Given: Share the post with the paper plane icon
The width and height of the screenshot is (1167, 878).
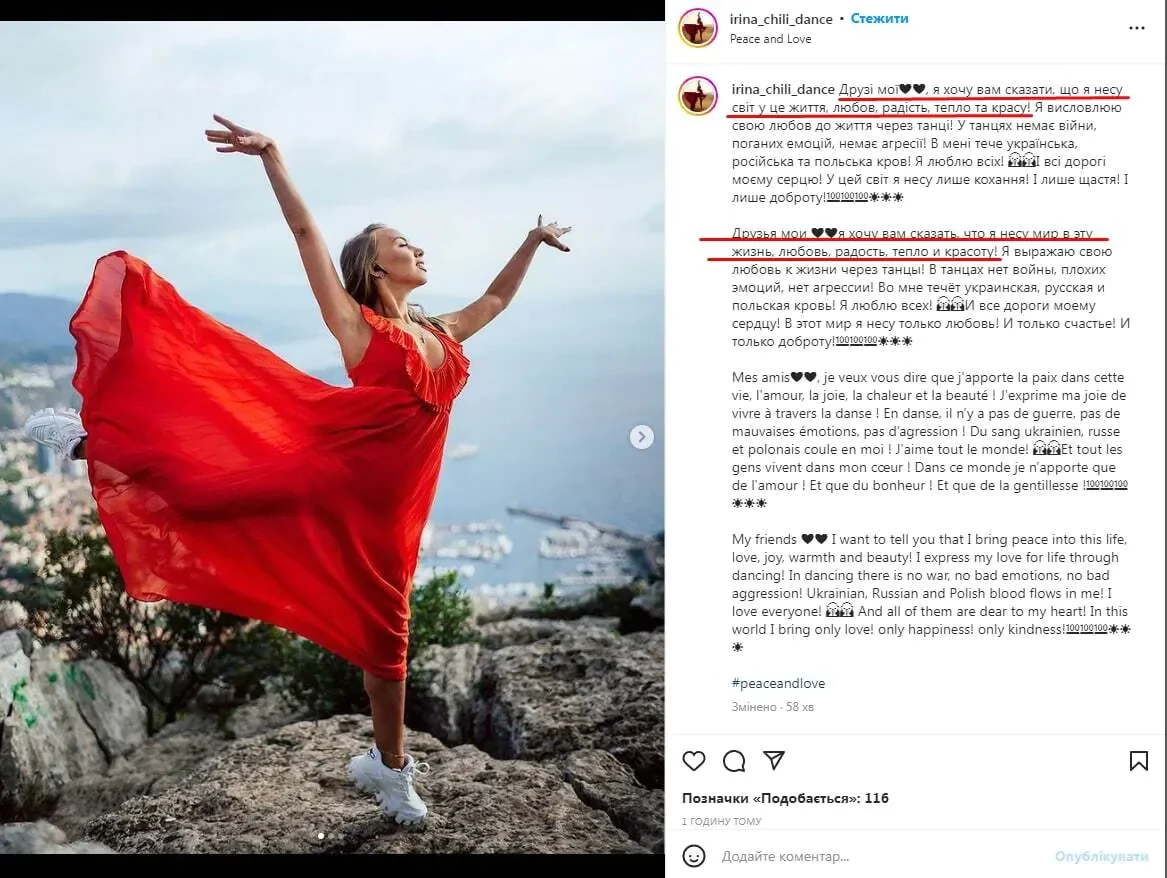Looking at the screenshot, I should pyautogui.click(x=774, y=760).
